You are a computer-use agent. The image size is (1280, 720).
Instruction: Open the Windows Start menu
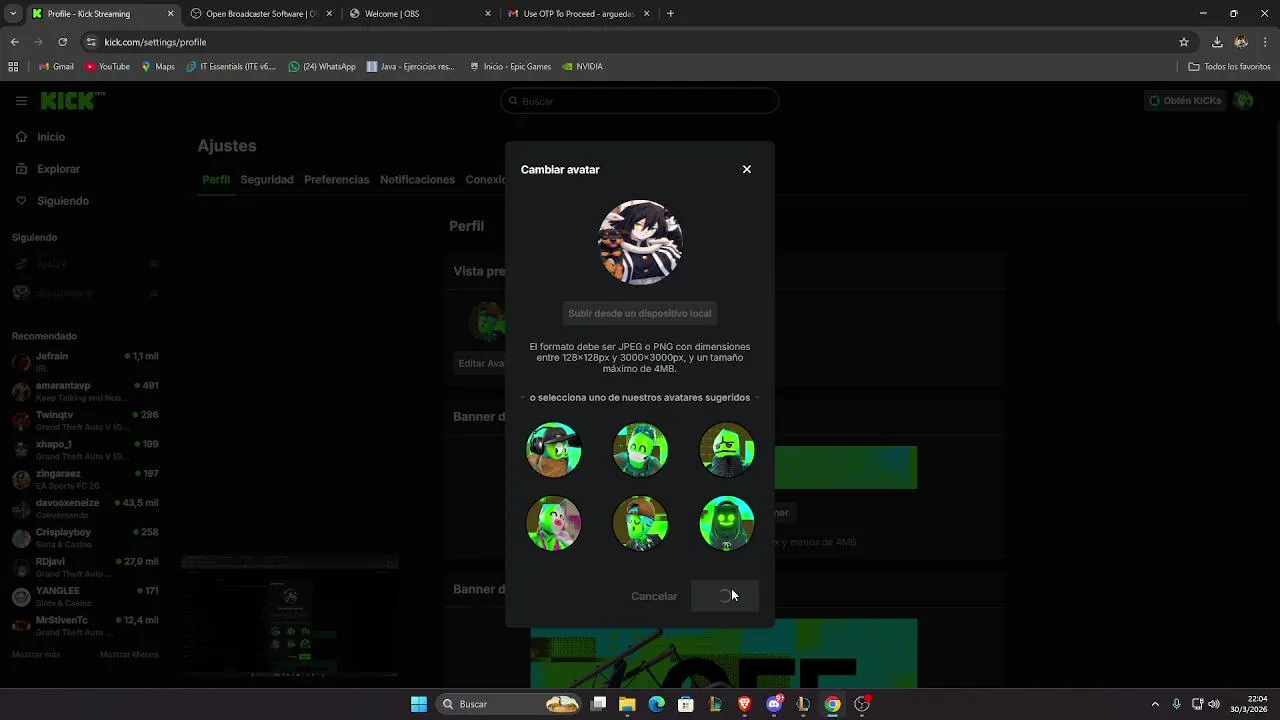pos(419,704)
